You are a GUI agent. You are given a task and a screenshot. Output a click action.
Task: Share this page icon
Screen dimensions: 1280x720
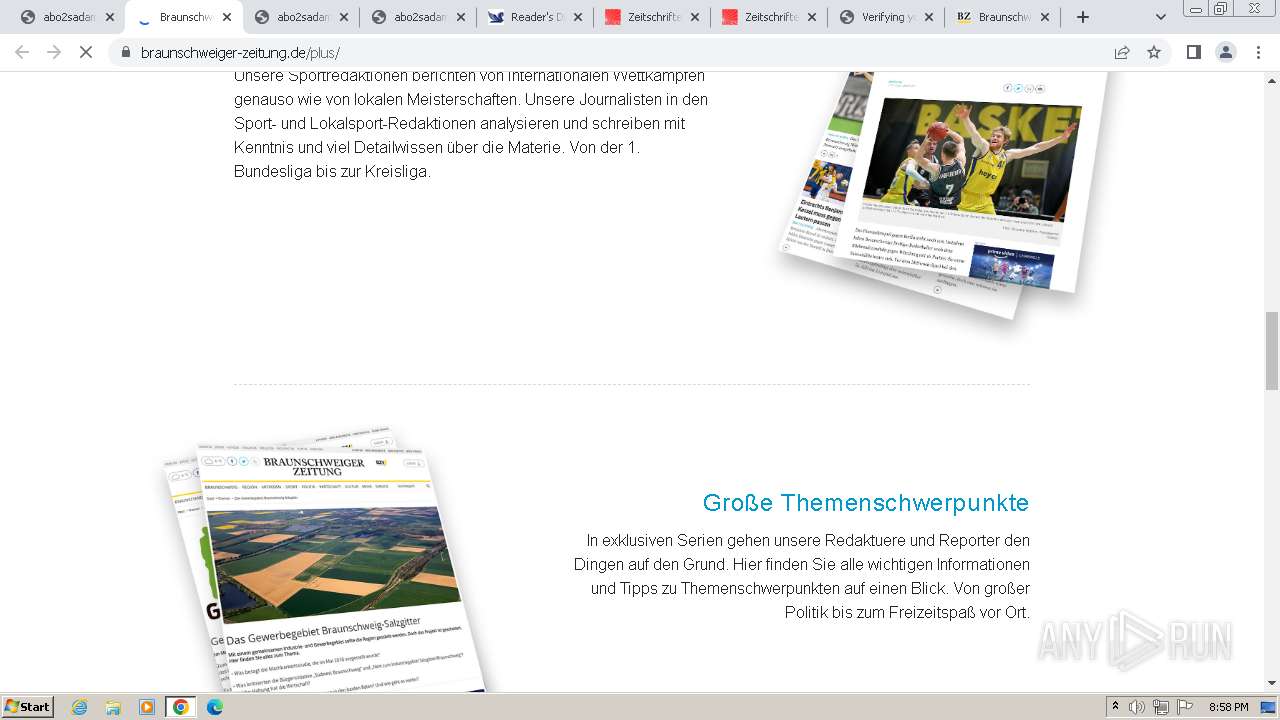click(x=1122, y=52)
